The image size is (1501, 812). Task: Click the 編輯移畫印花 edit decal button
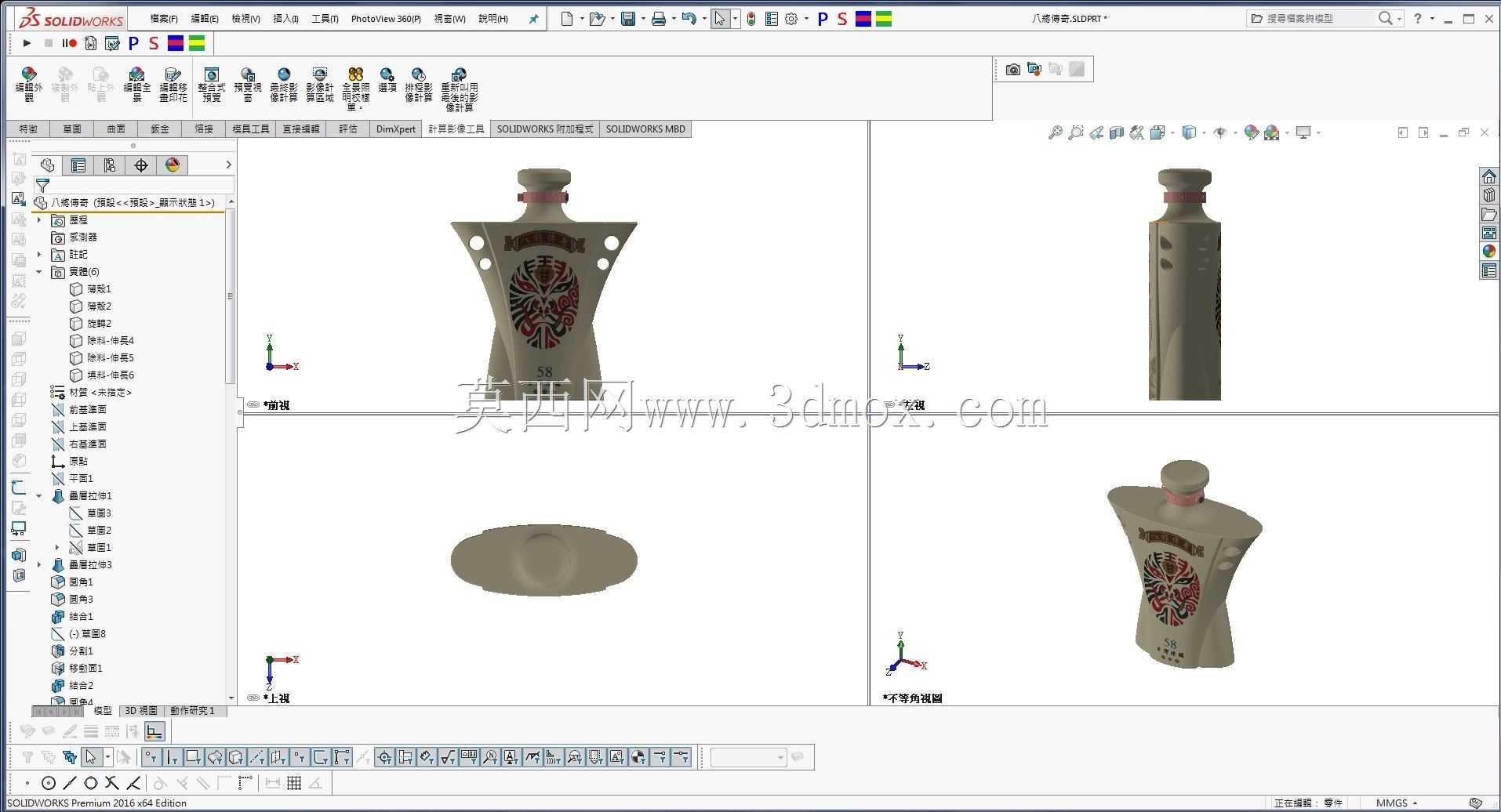173,85
